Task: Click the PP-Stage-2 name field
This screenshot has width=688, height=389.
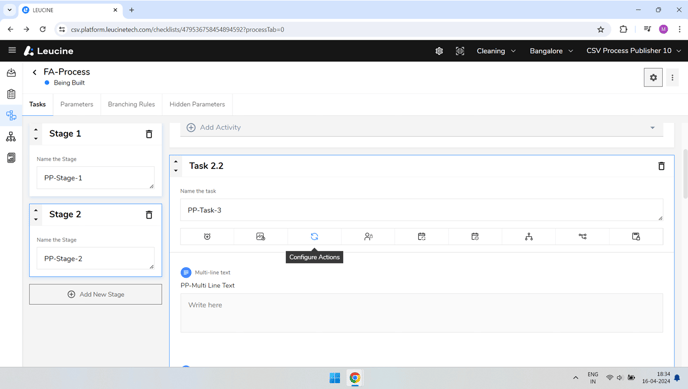Action: click(x=96, y=258)
